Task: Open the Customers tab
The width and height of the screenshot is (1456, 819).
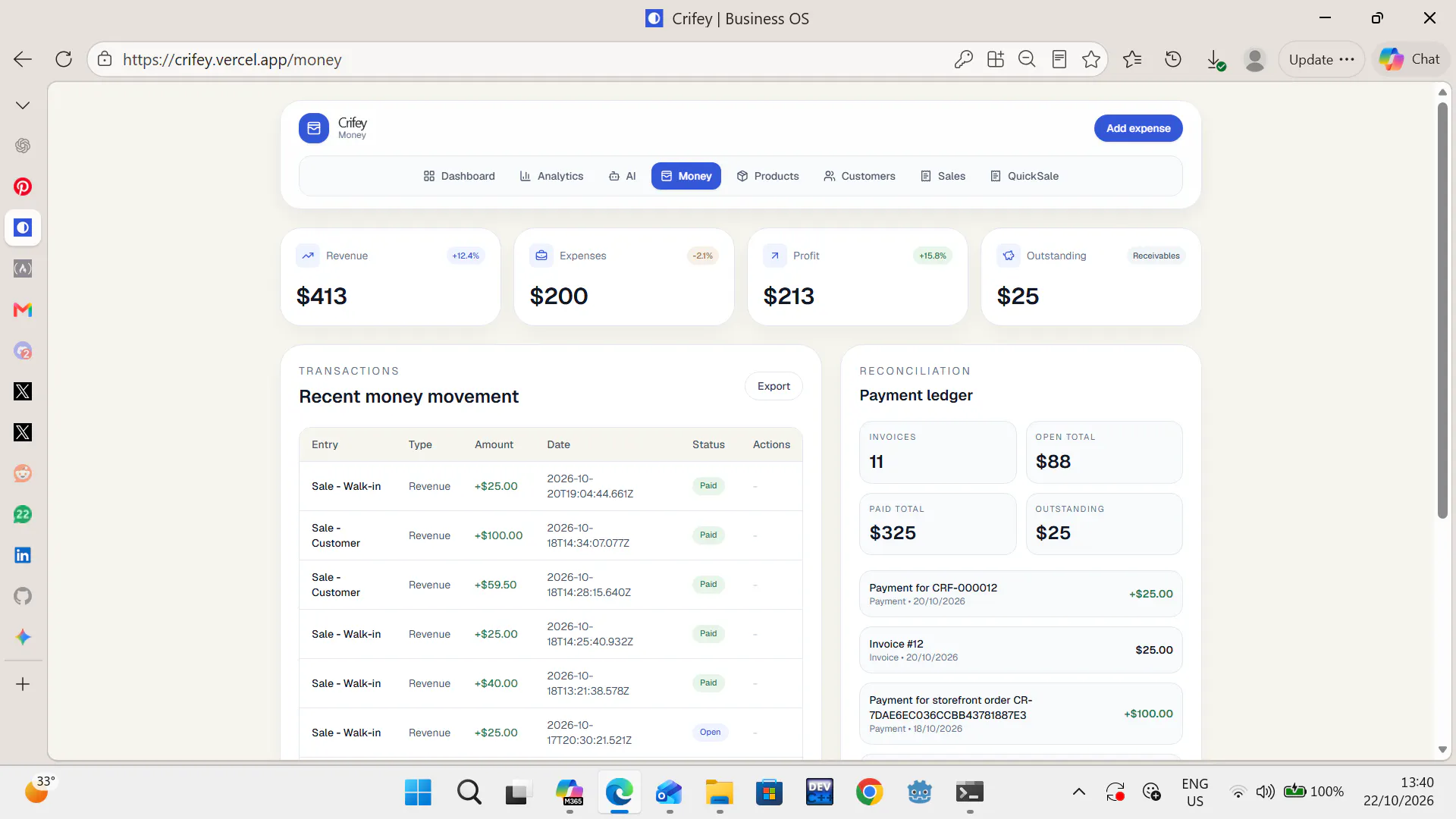Action: pos(859,176)
